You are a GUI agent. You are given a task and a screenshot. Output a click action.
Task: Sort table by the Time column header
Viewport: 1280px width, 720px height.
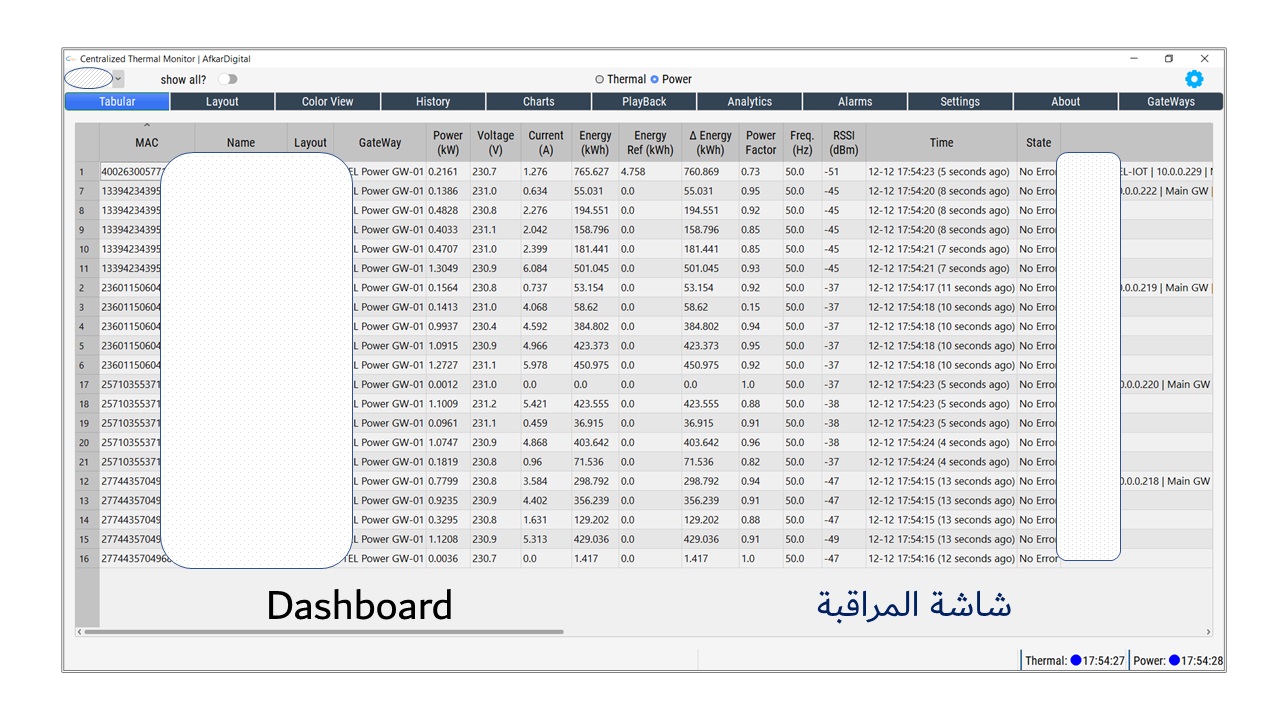(941, 143)
